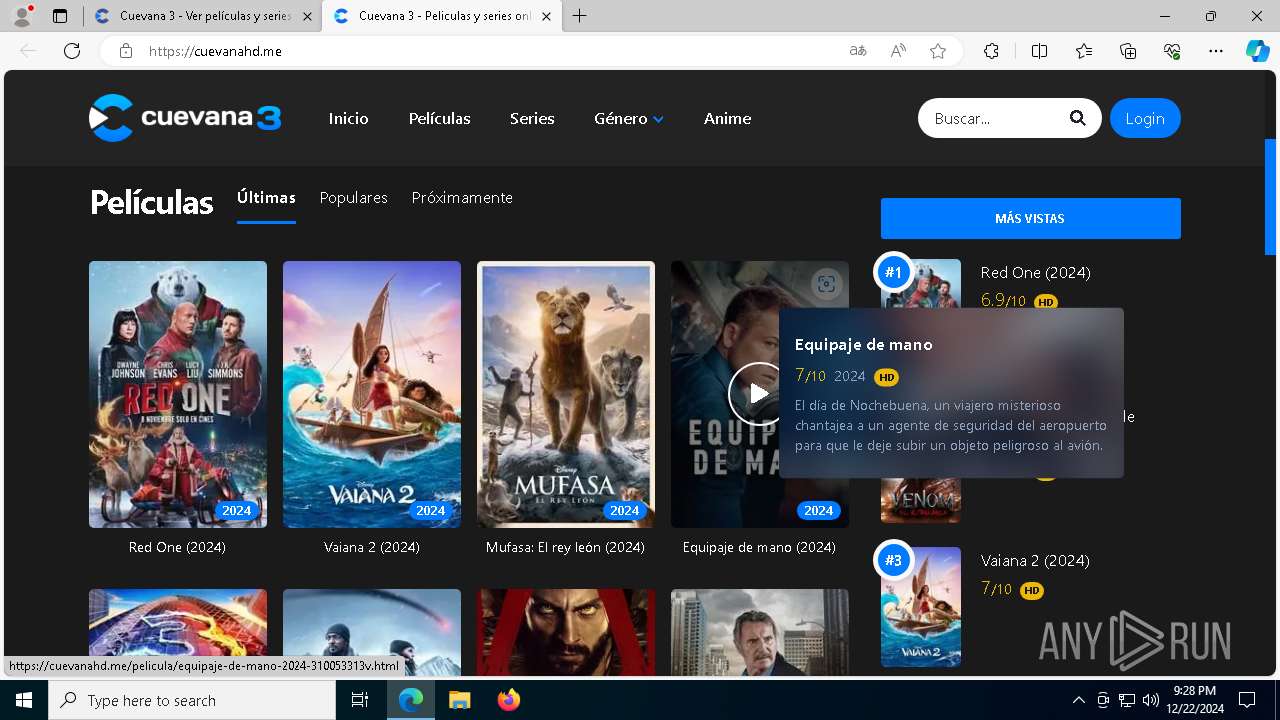
Task: Click the Vaiana 2 movie poster
Action: 372,394
